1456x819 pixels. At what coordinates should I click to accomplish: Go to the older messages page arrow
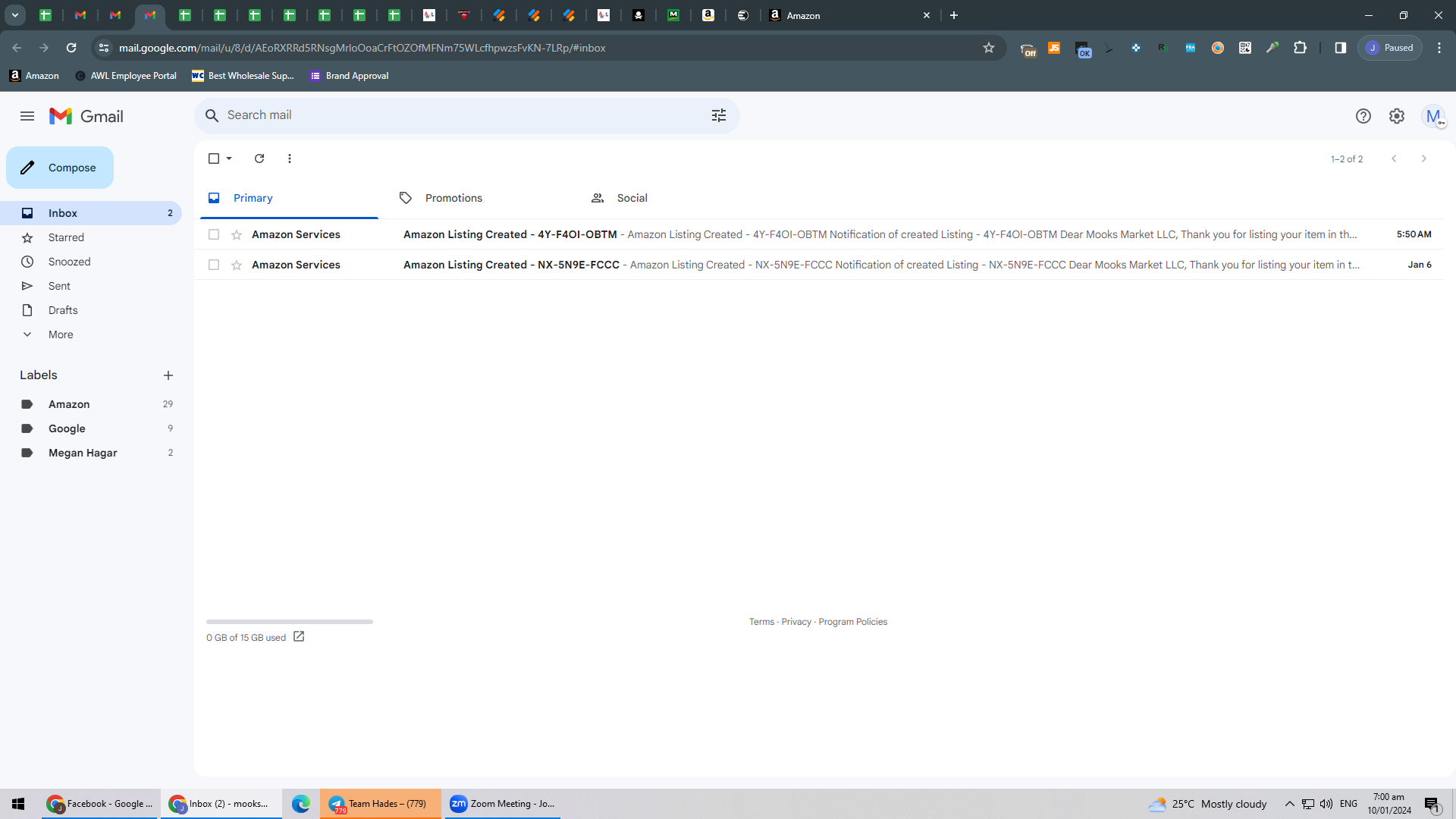pos(1424,158)
